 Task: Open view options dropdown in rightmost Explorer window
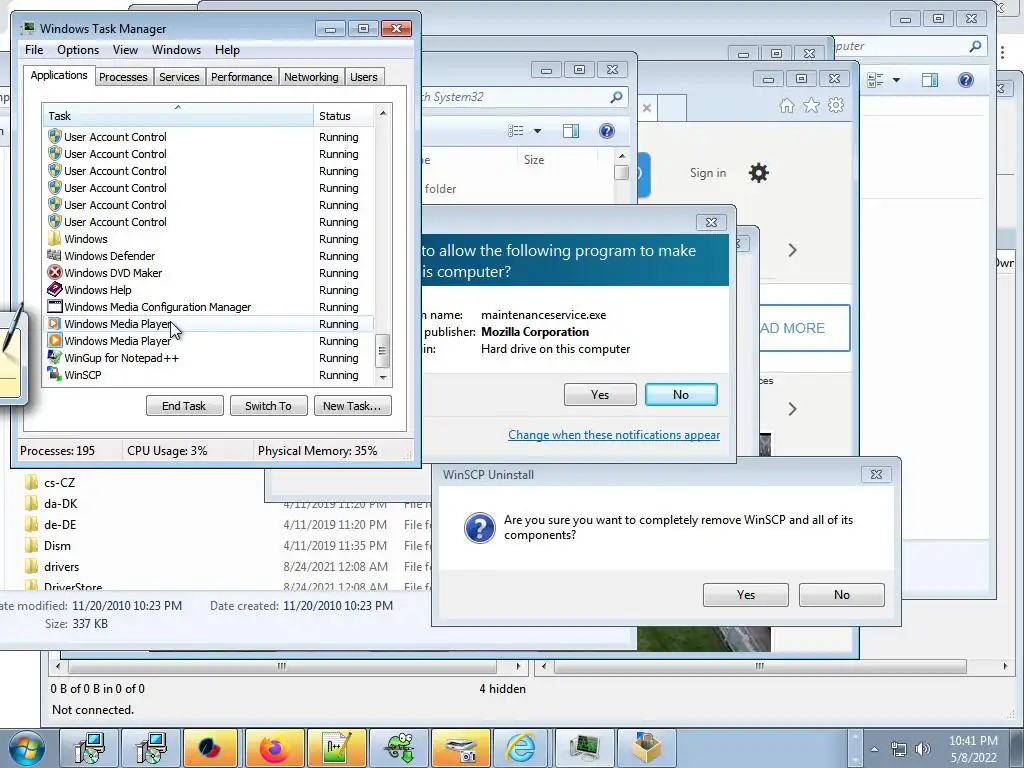point(896,80)
